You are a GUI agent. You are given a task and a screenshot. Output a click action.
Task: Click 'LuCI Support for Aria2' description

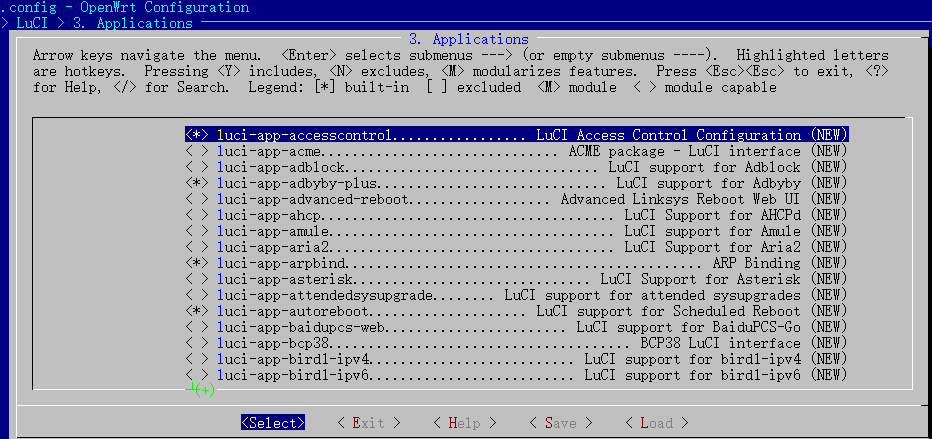713,247
